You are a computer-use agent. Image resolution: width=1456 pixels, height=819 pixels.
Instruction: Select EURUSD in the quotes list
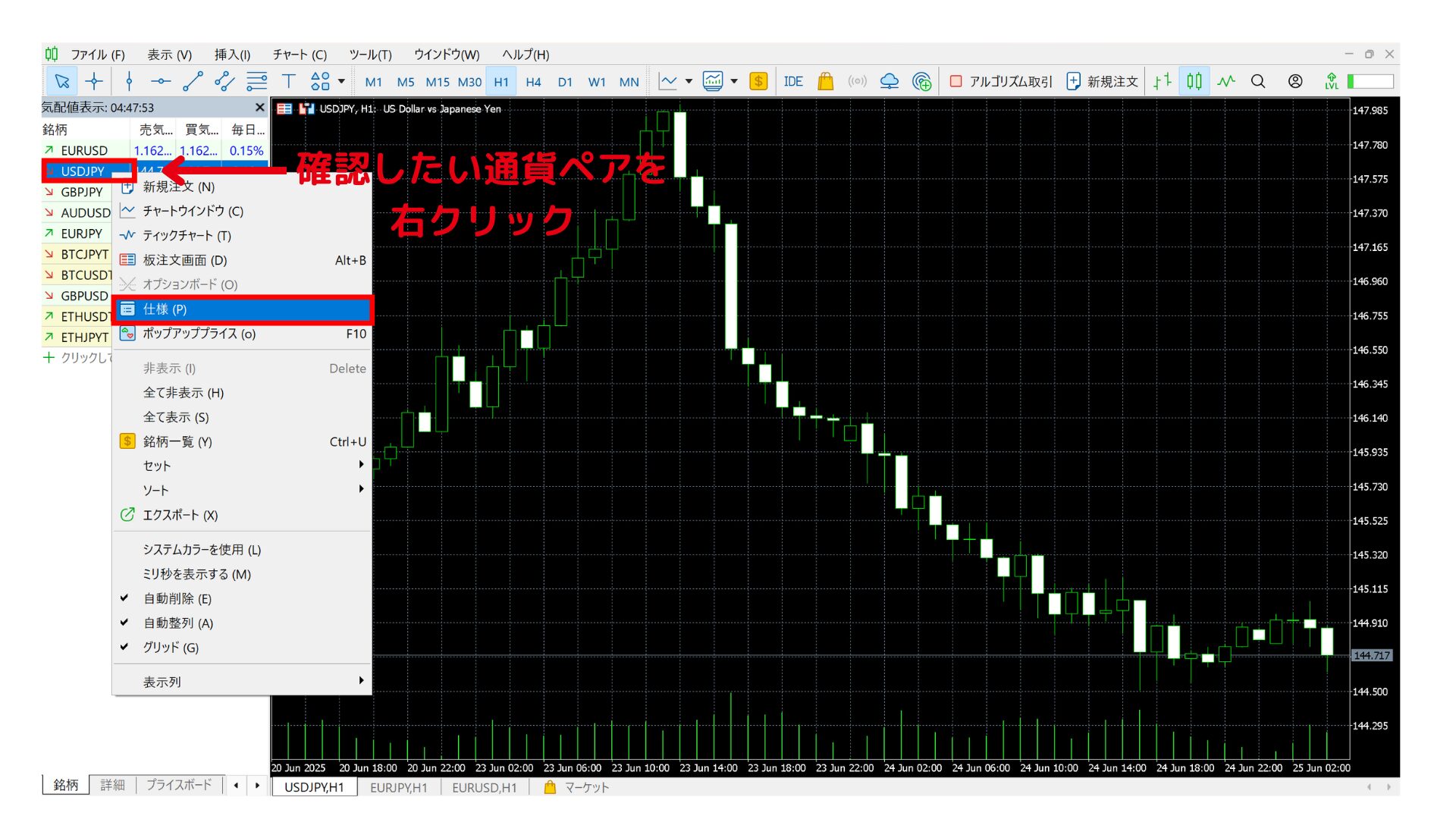point(85,150)
